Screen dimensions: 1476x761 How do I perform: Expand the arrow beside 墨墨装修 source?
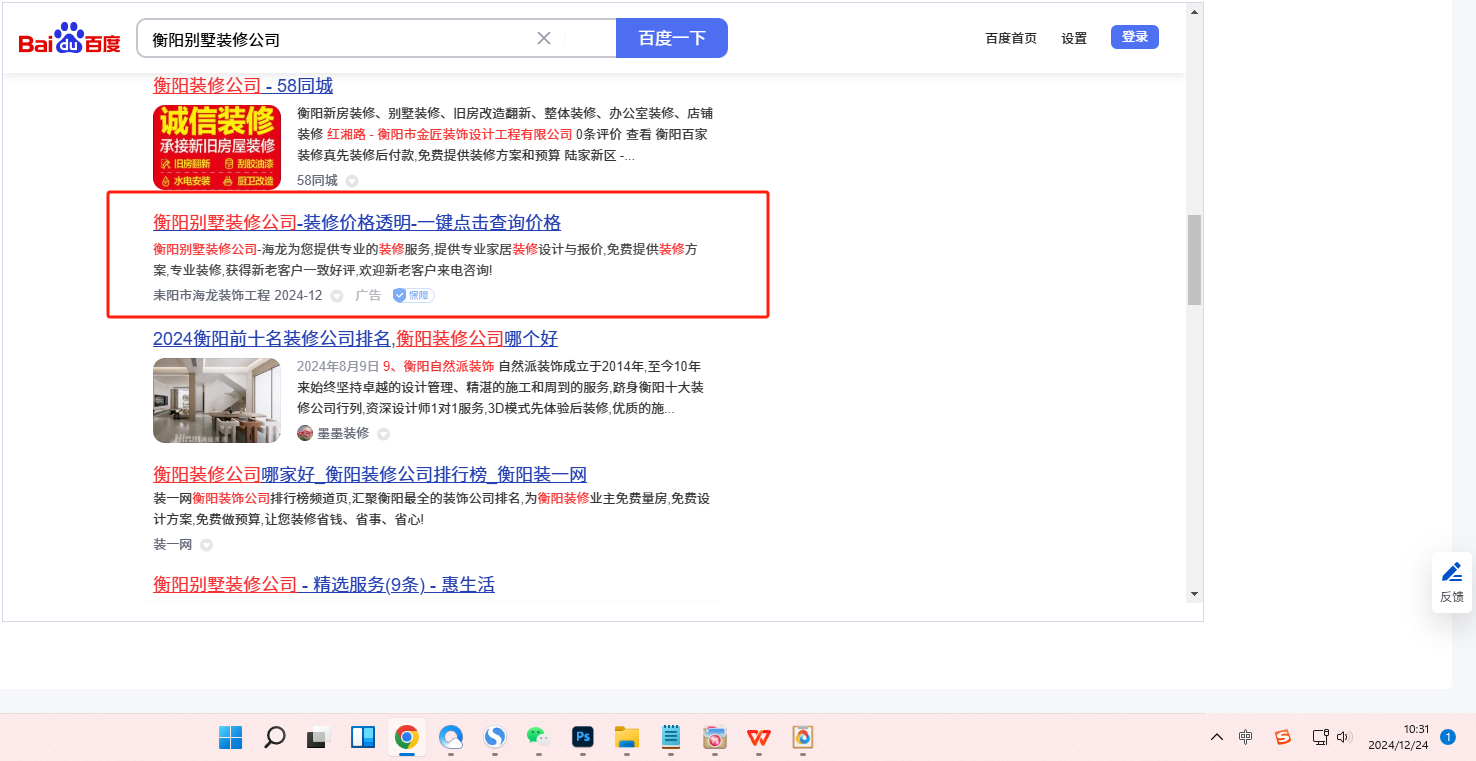point(383,434)
